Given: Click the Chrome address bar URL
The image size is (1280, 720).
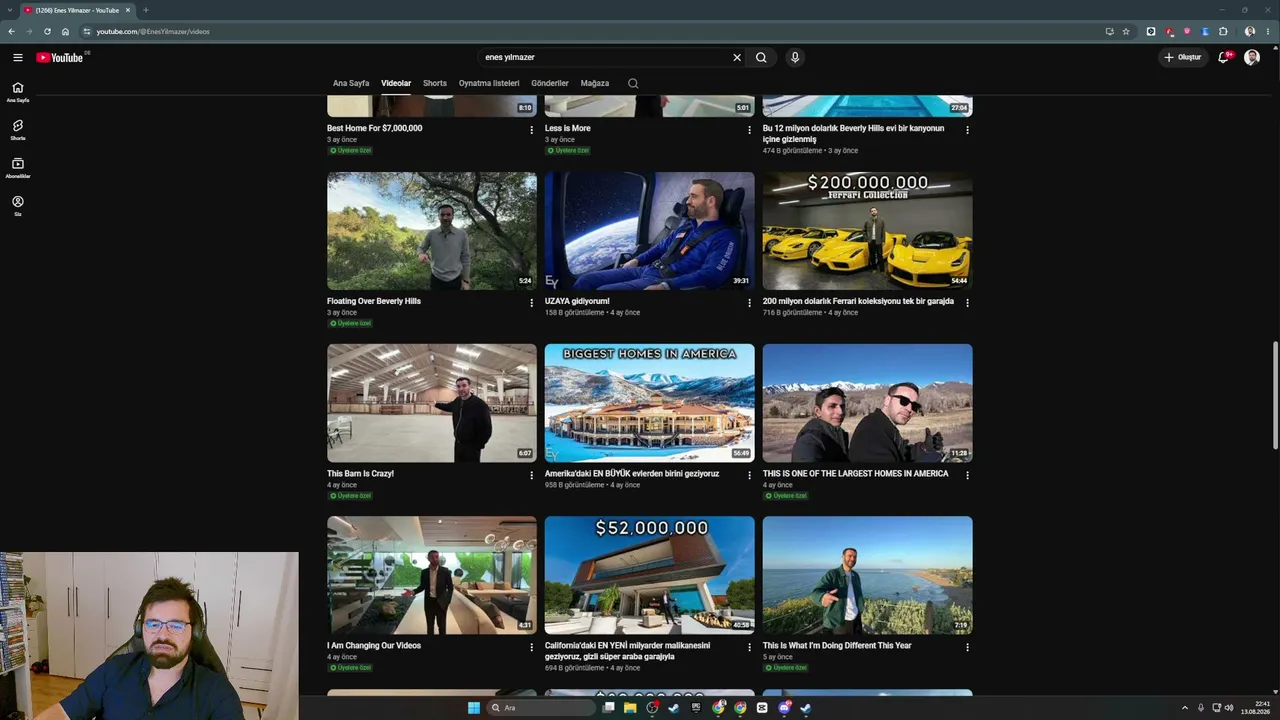Looking at the screenshot, I should 153,31.
